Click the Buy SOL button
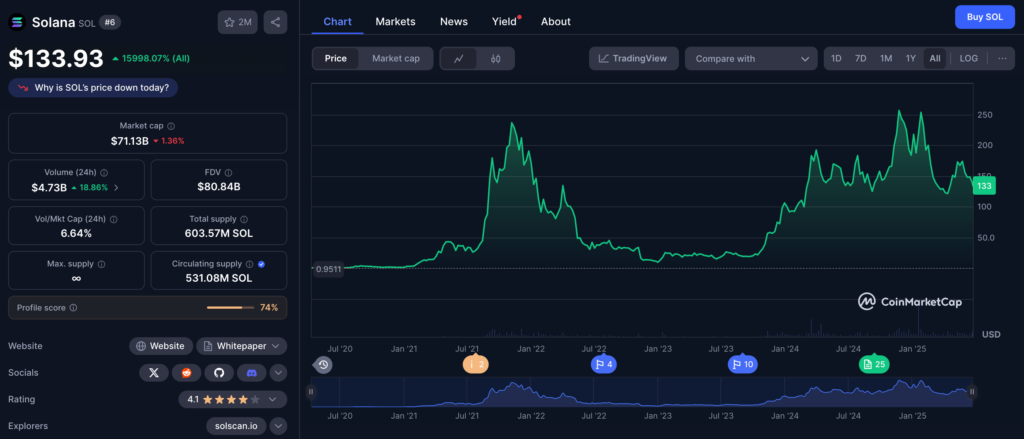The image size is (1024, 439). point(985,17)
